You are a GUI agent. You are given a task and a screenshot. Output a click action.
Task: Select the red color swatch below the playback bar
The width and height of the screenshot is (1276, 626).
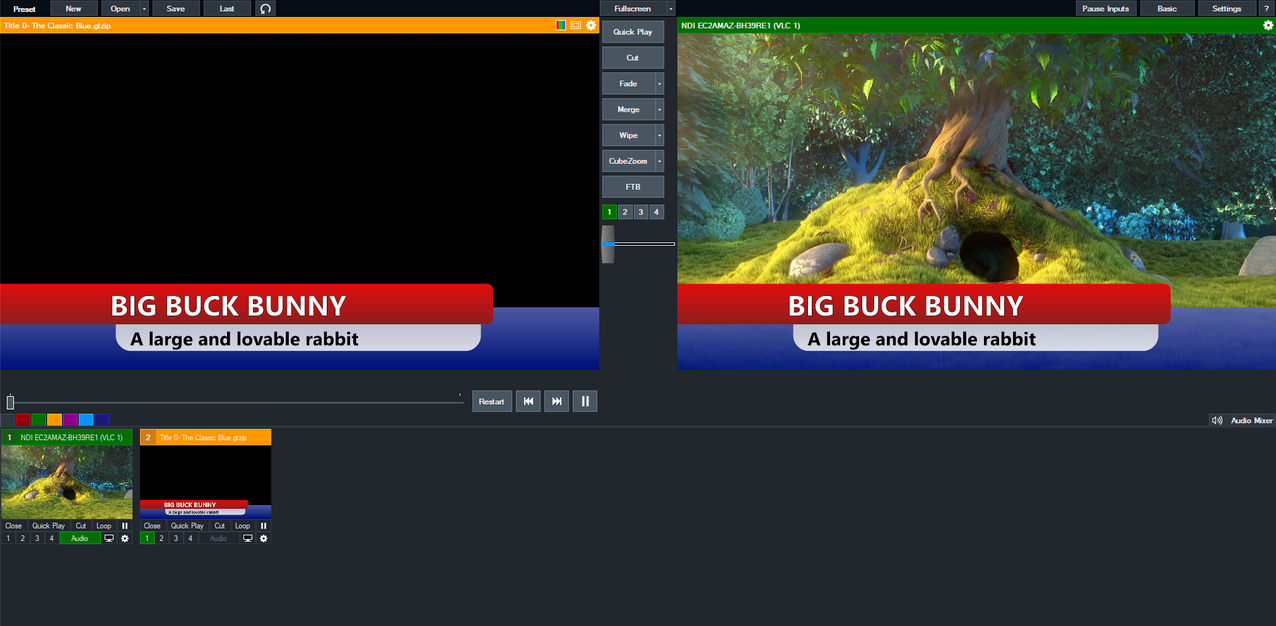click(x=22, y=419)
